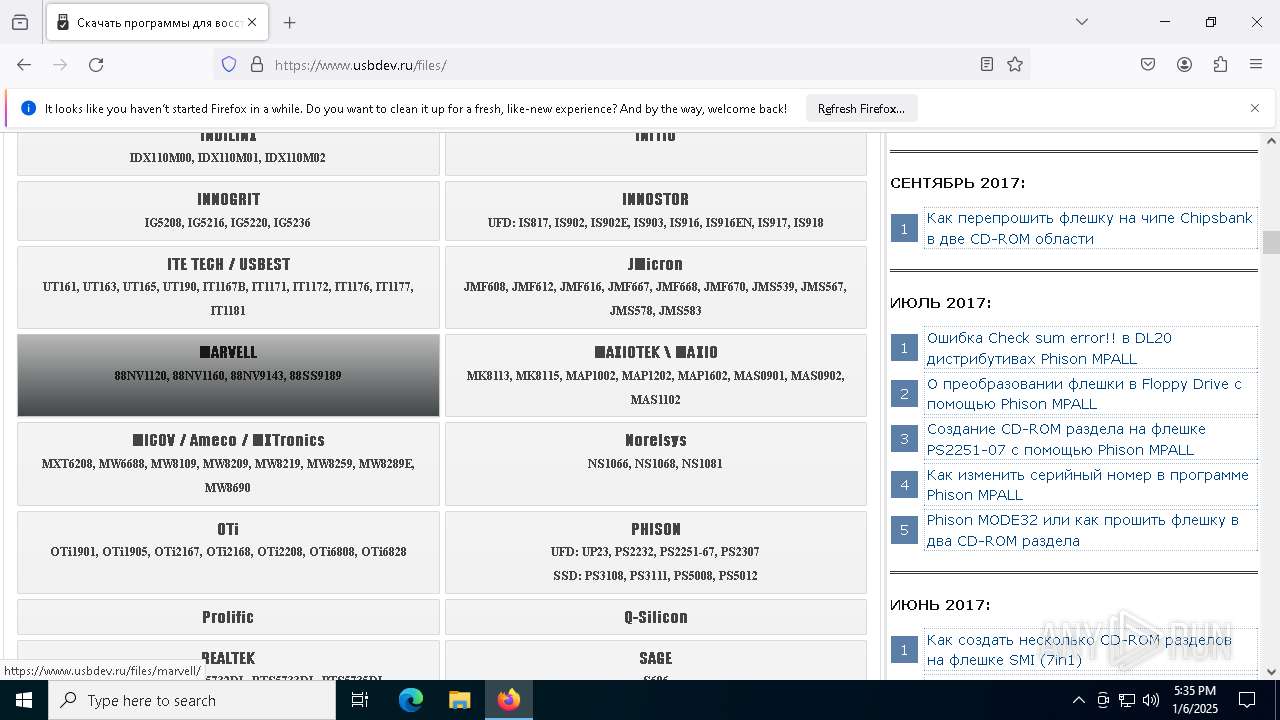The image size is (1280, 720).
Task: Open network status tray icon
Action: pyautogui.click(x=1126, y=700)
